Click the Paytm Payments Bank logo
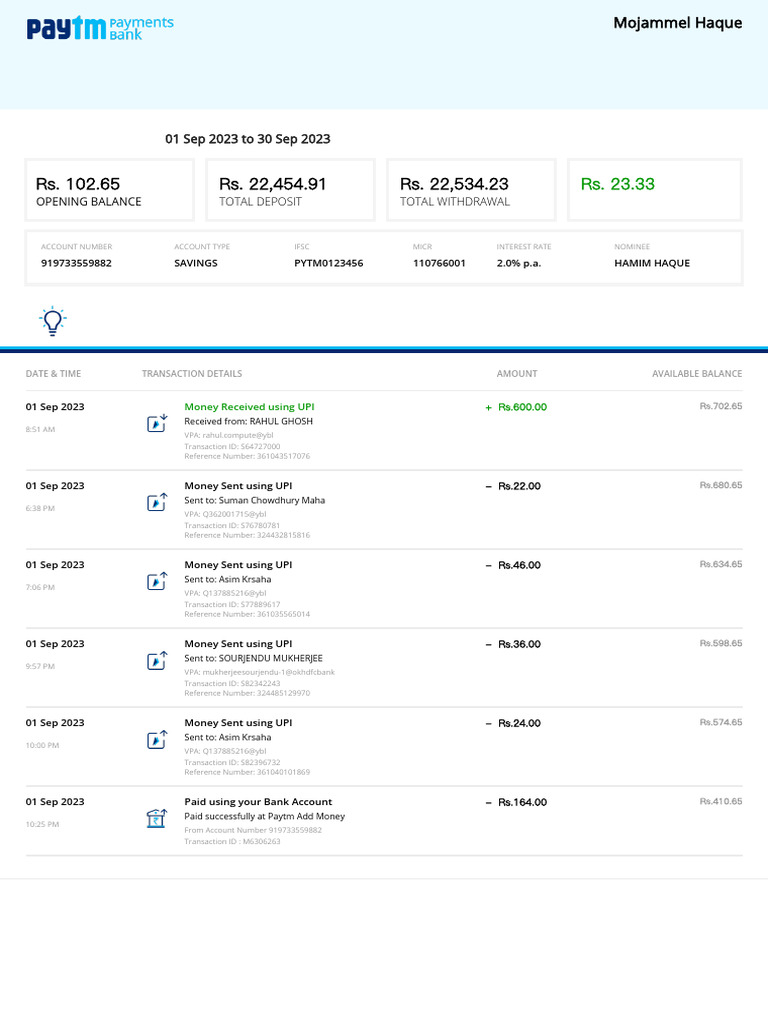Viewport: 768px width, 1024px height. (x=99, y=28)
